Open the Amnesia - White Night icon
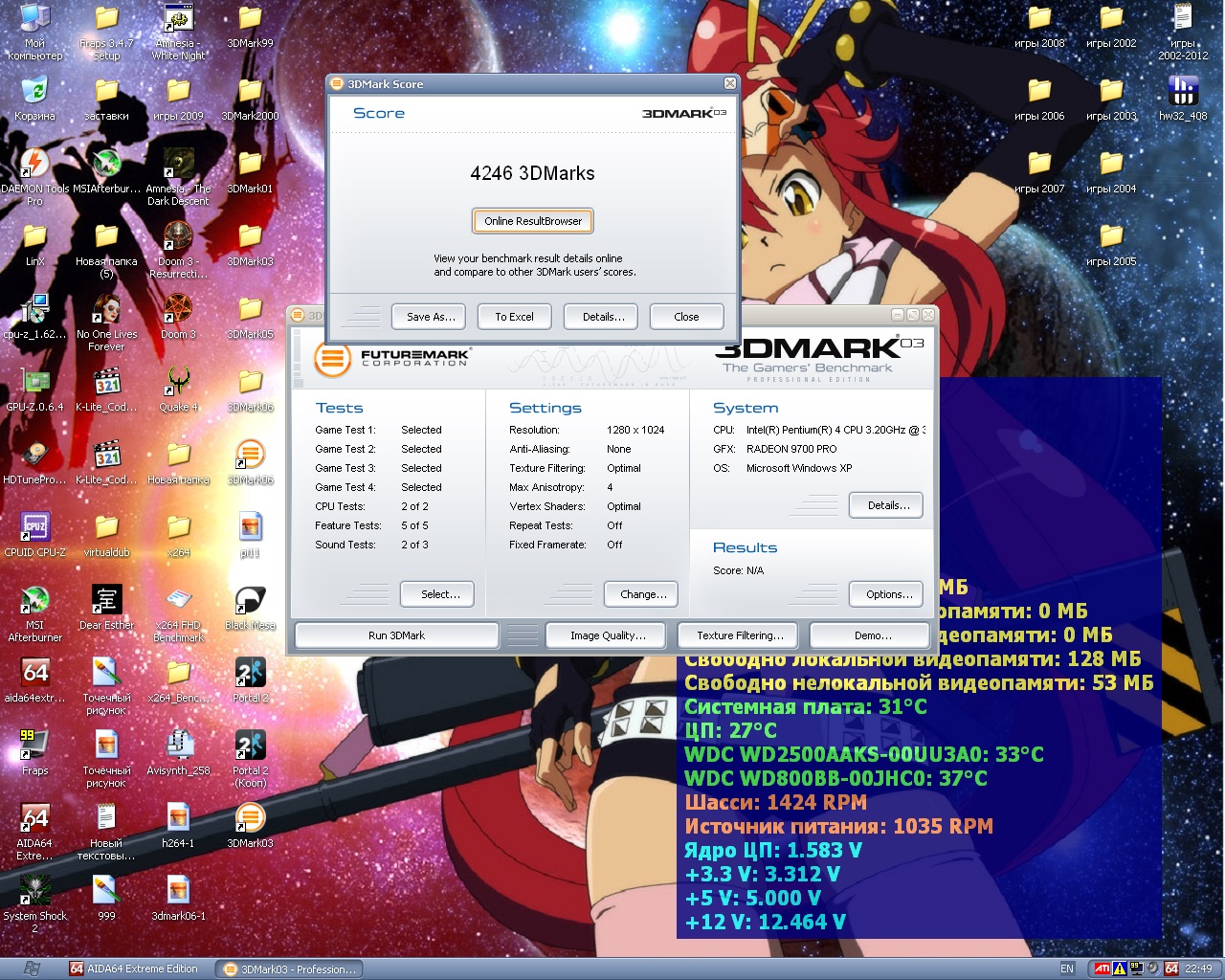Viewport: 1225px width, 980px height. 178,30
